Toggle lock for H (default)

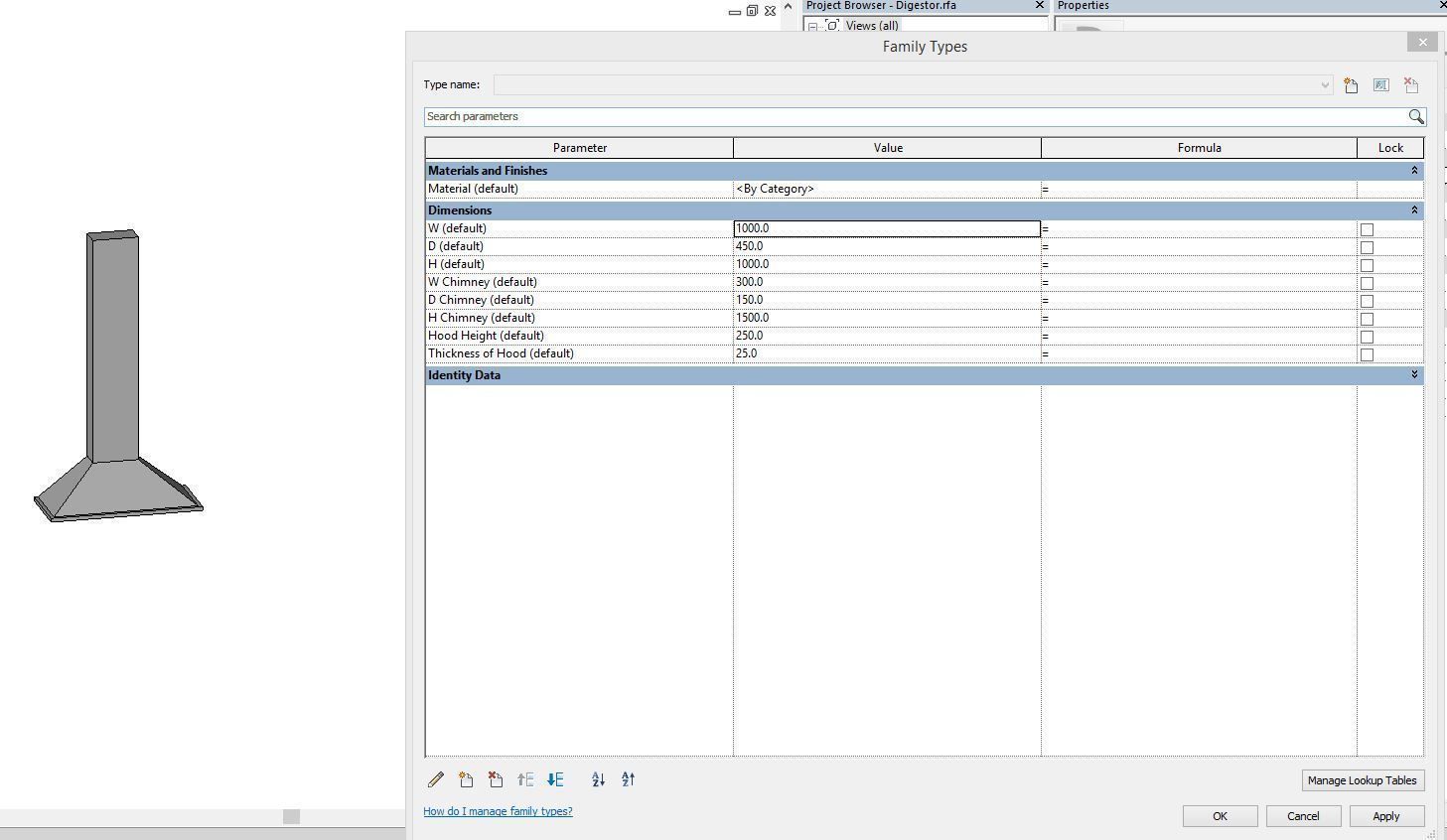point(1367,265)
